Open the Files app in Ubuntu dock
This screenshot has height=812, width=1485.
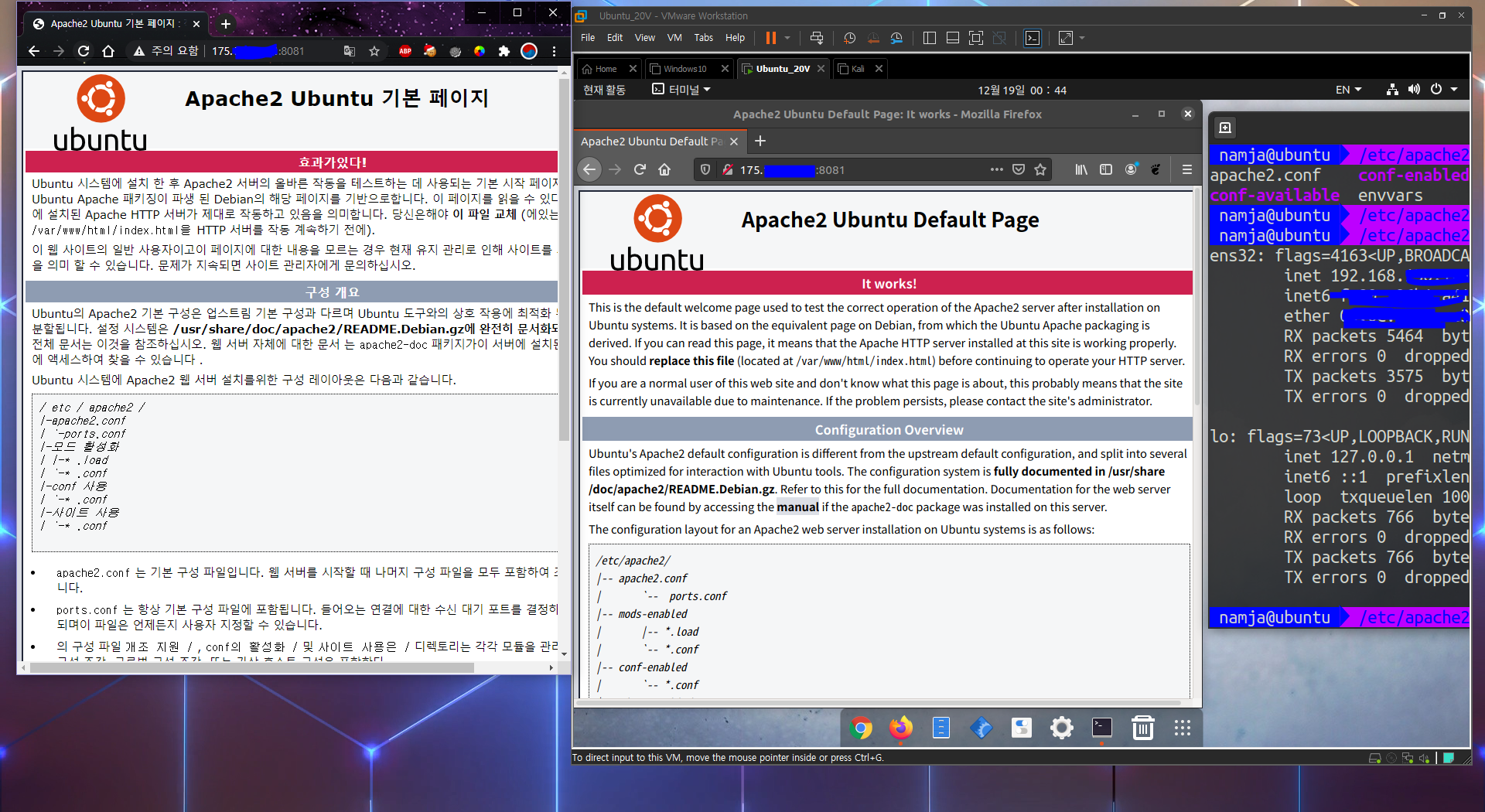click(x=941, y=728)
